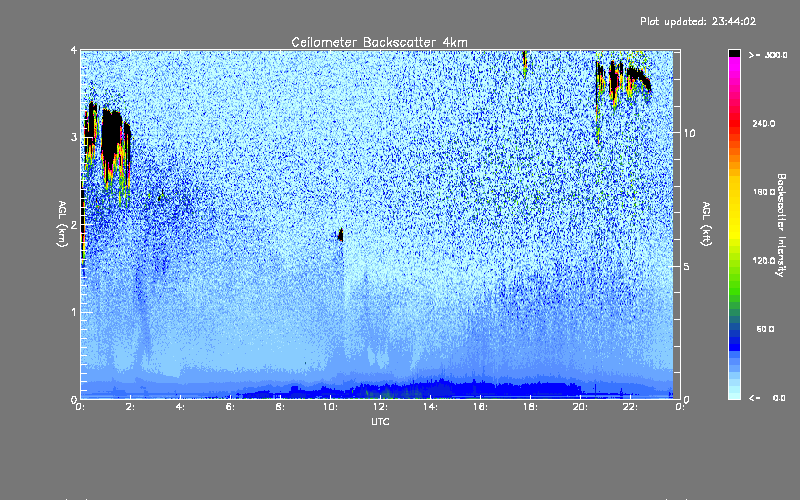The height and width of the screenshot is (500, 800).
Task: Click the '3' tick on the km axis
Action: pyautogui.click(x=74, y=137)
